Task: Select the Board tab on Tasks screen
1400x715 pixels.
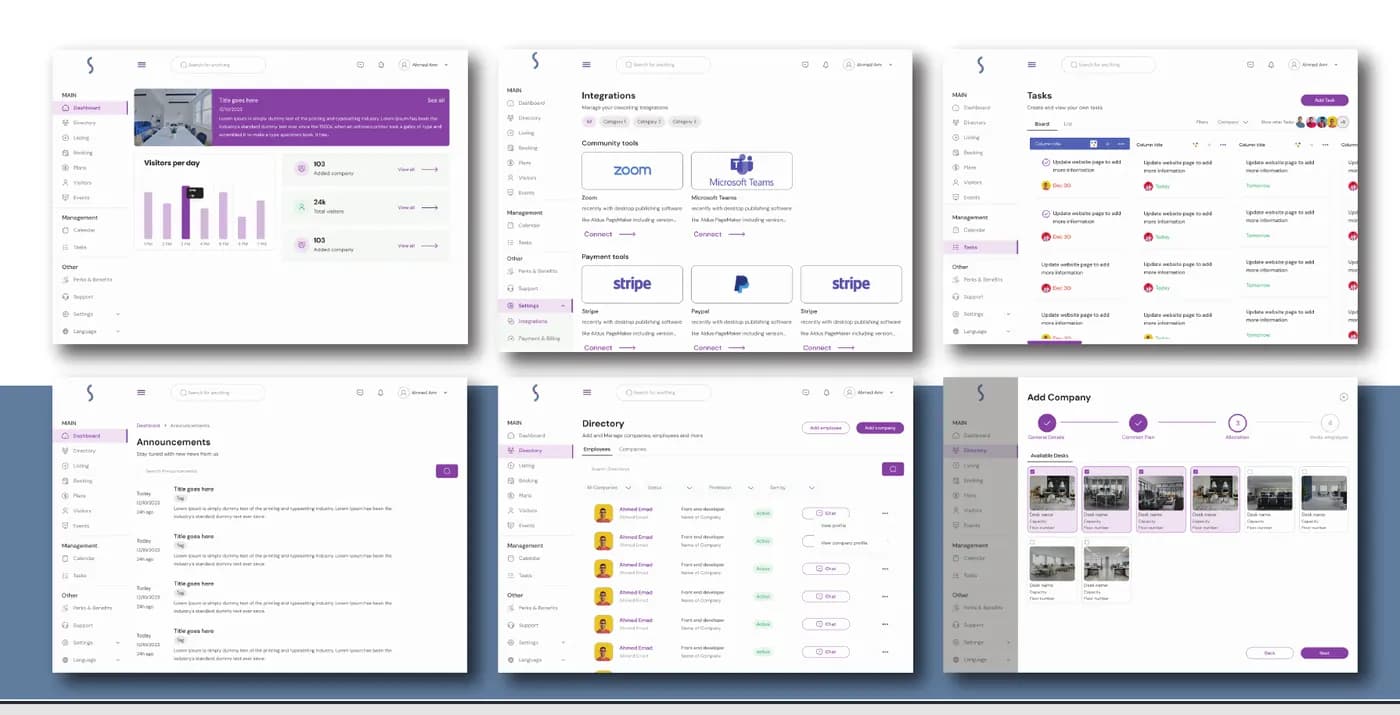Action: coord(1042,124)
